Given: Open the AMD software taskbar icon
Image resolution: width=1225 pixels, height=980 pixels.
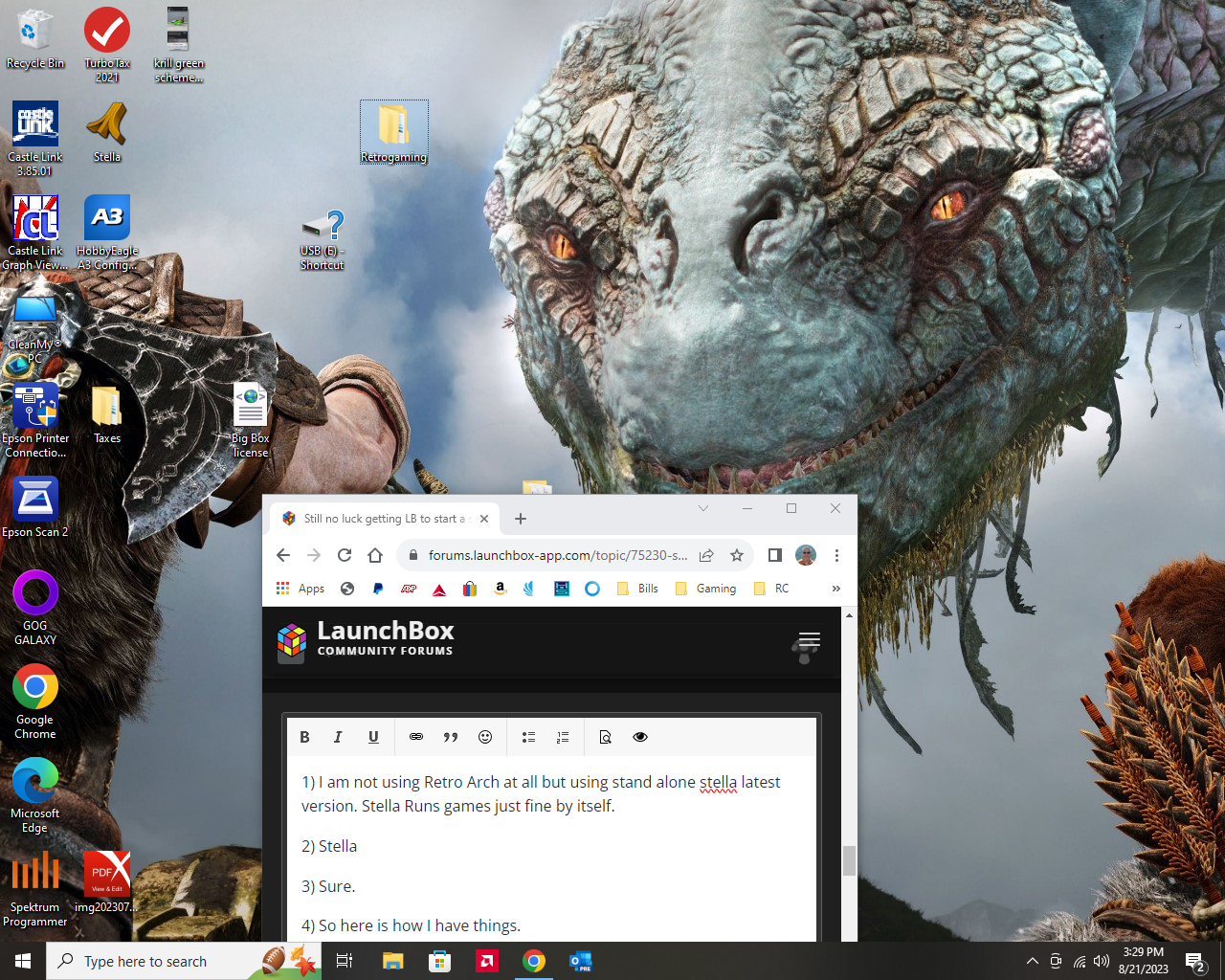Looking at the screenshot, I should [x=487, y=961].
